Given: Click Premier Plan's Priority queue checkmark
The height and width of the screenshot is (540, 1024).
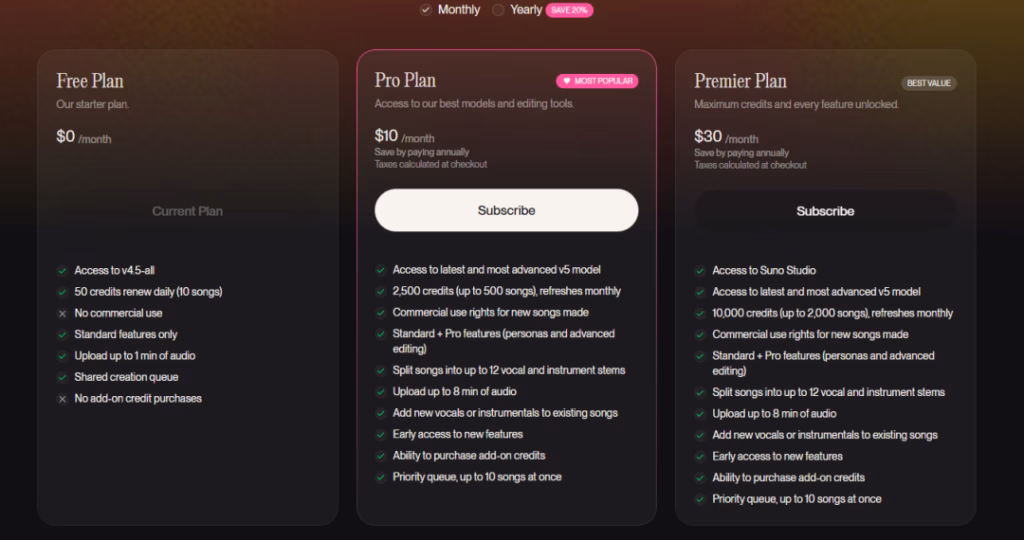Looking at the screenshot, I should [x=700, y=499].
